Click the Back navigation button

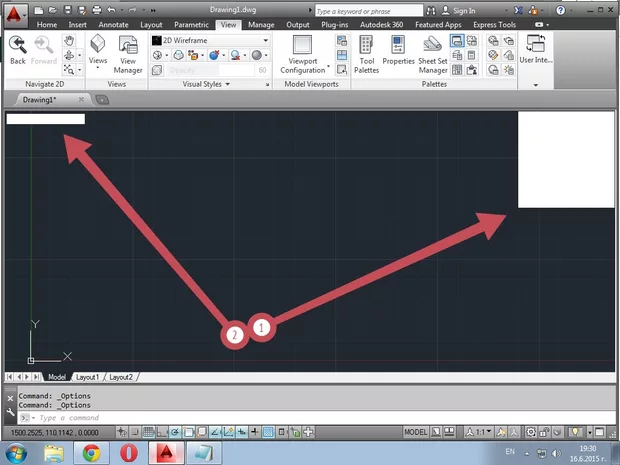(18, 50)
